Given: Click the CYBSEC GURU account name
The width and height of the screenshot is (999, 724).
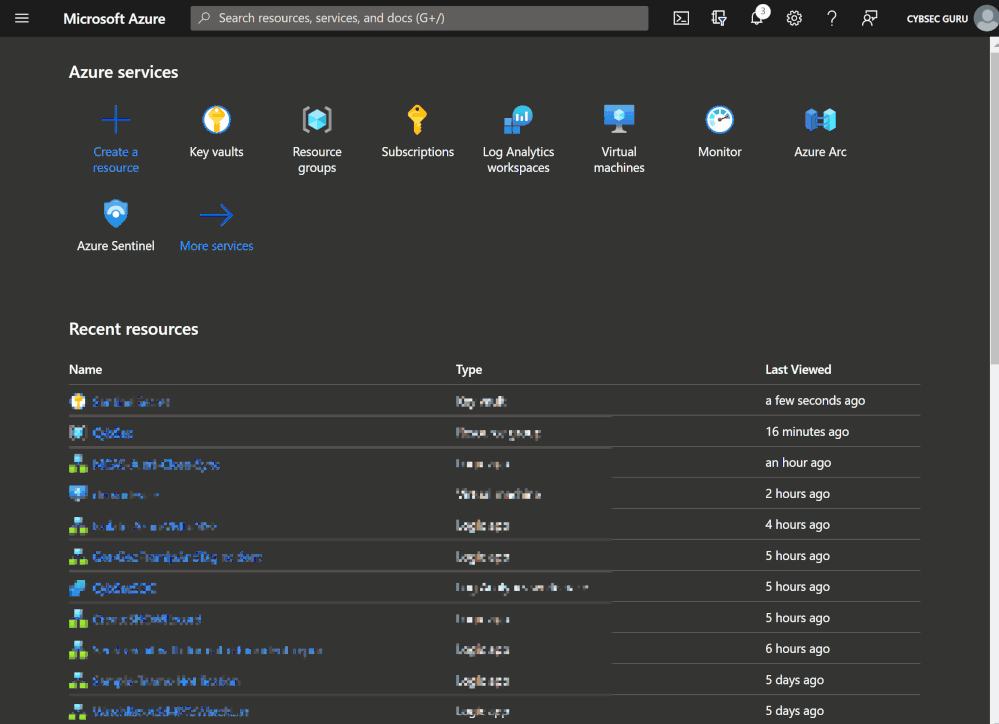Looking at the screenshot, I should coord(937,18).
